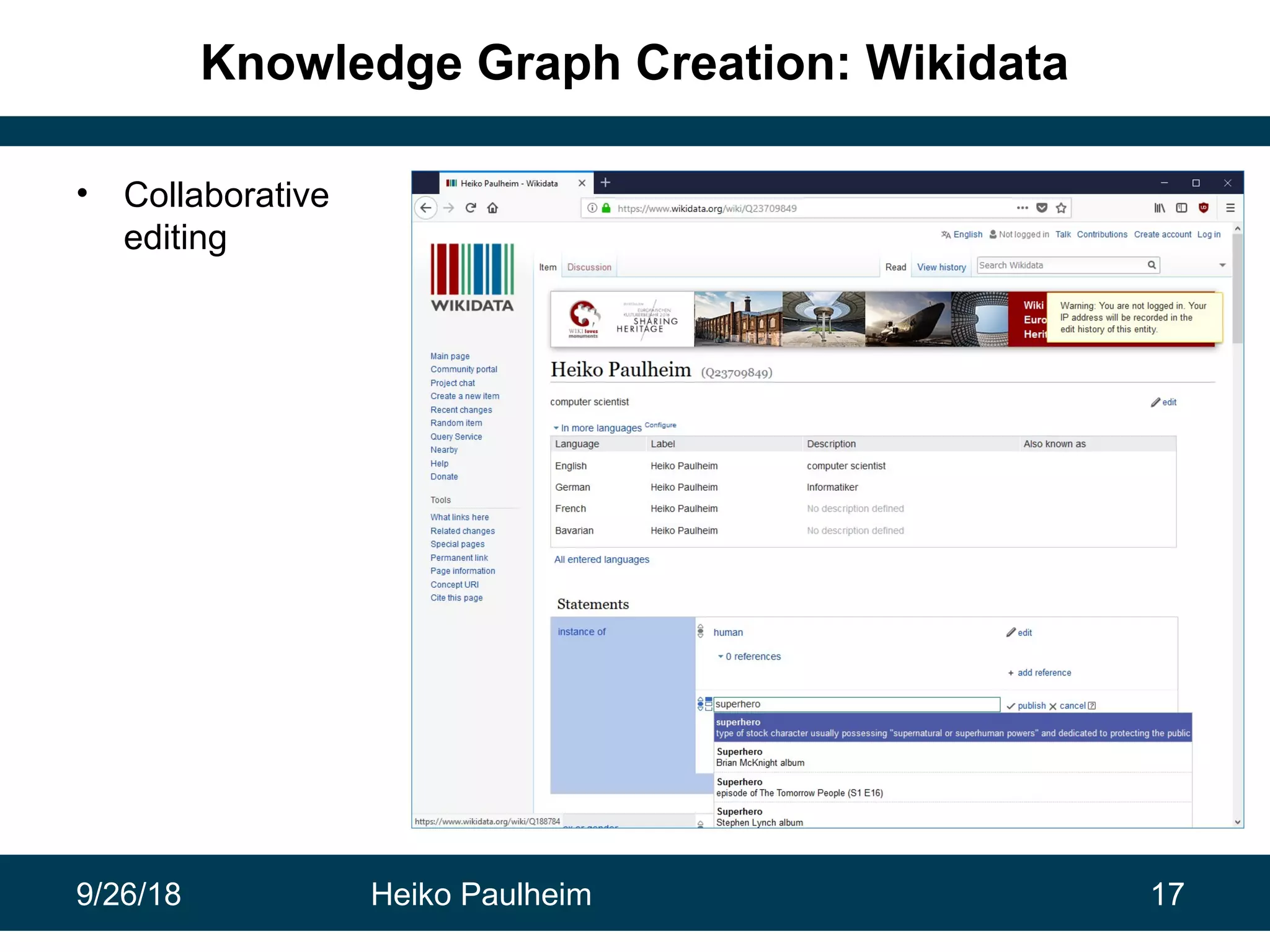Reload the Wikidata page

click(471, 208)
